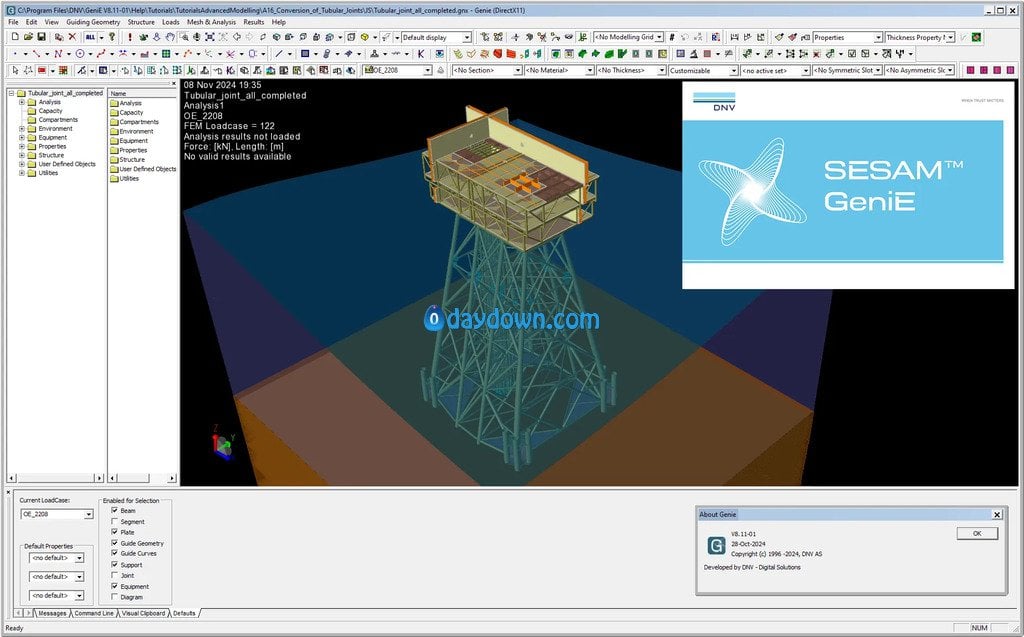Click the New workspace icon

pyautogui.click(x=16, y=37)
